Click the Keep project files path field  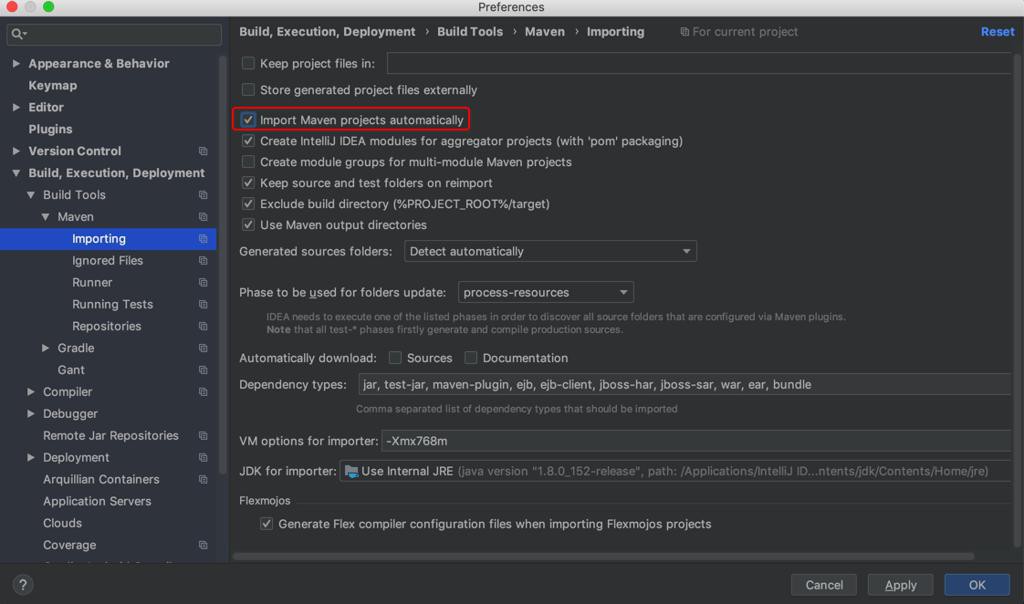coord(699,63)
